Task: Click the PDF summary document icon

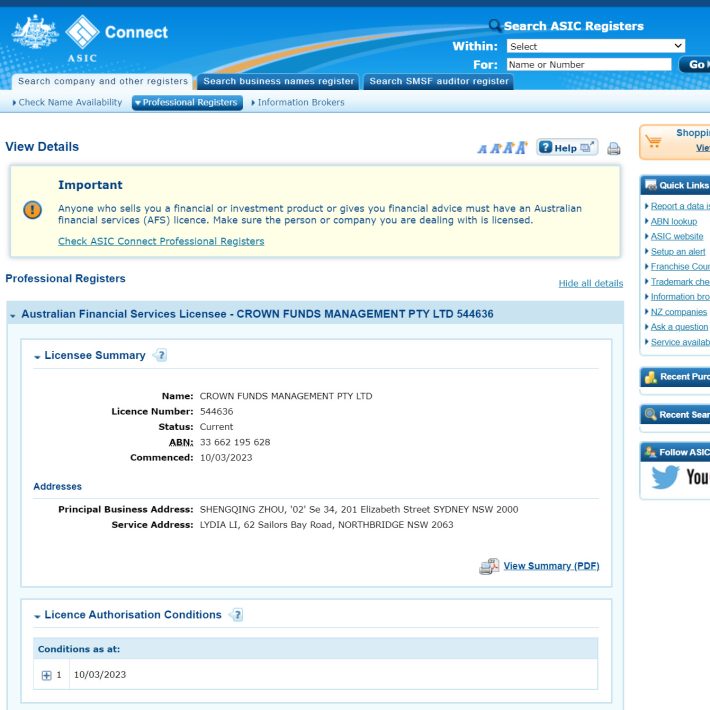Action: [x=488, y=567]
